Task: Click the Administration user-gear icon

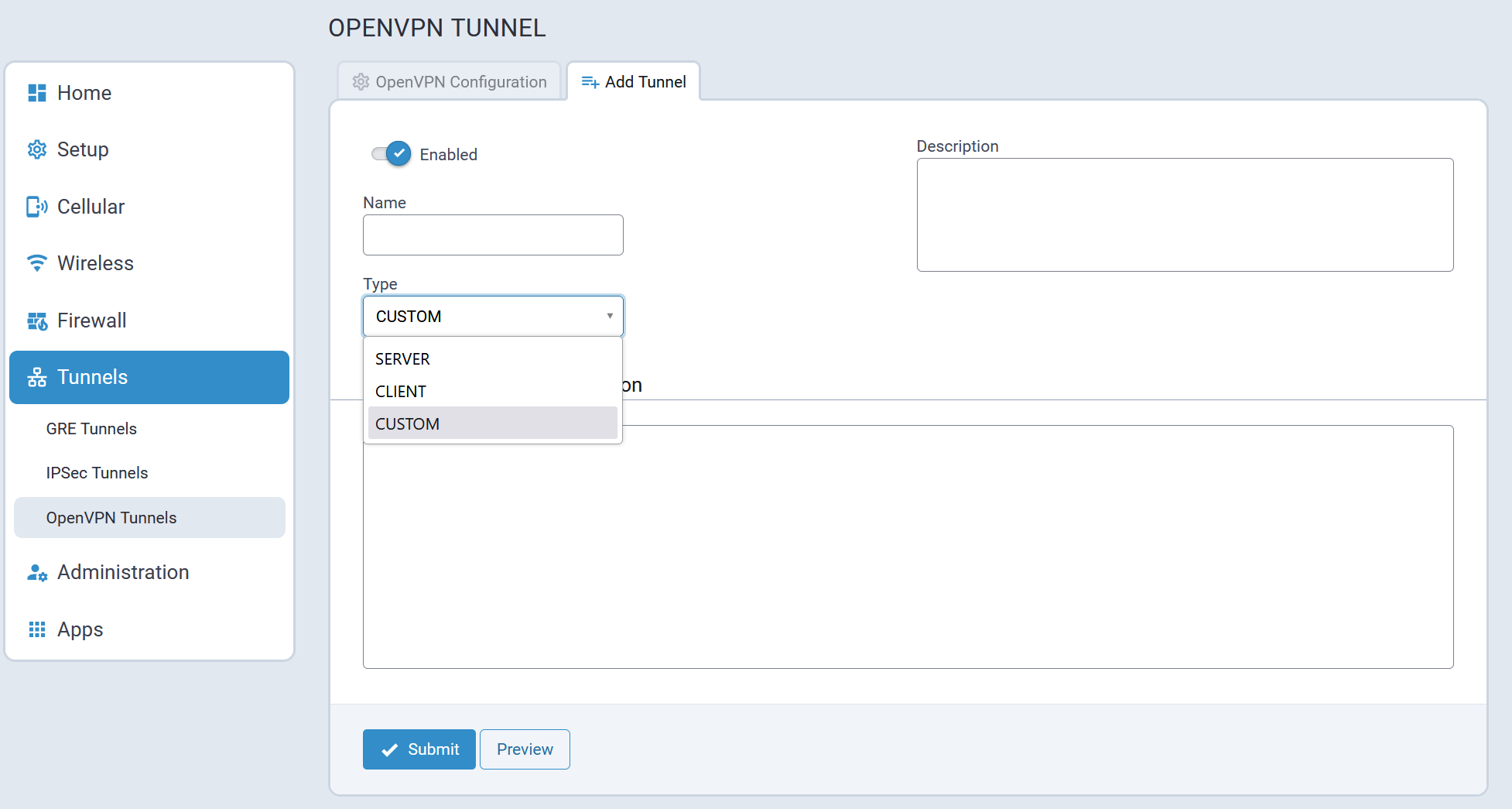Action: click(36, 572)
